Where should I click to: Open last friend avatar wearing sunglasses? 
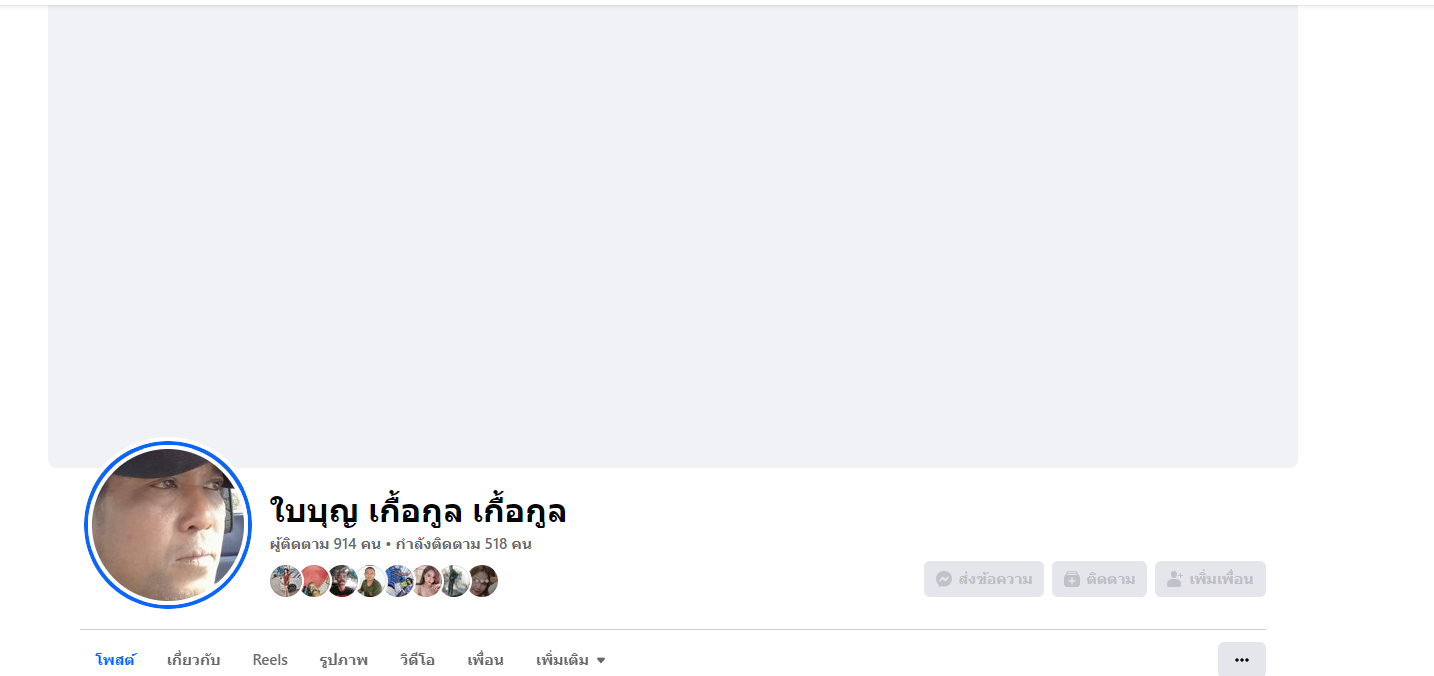pyautogui.click(x=482, y=581)
